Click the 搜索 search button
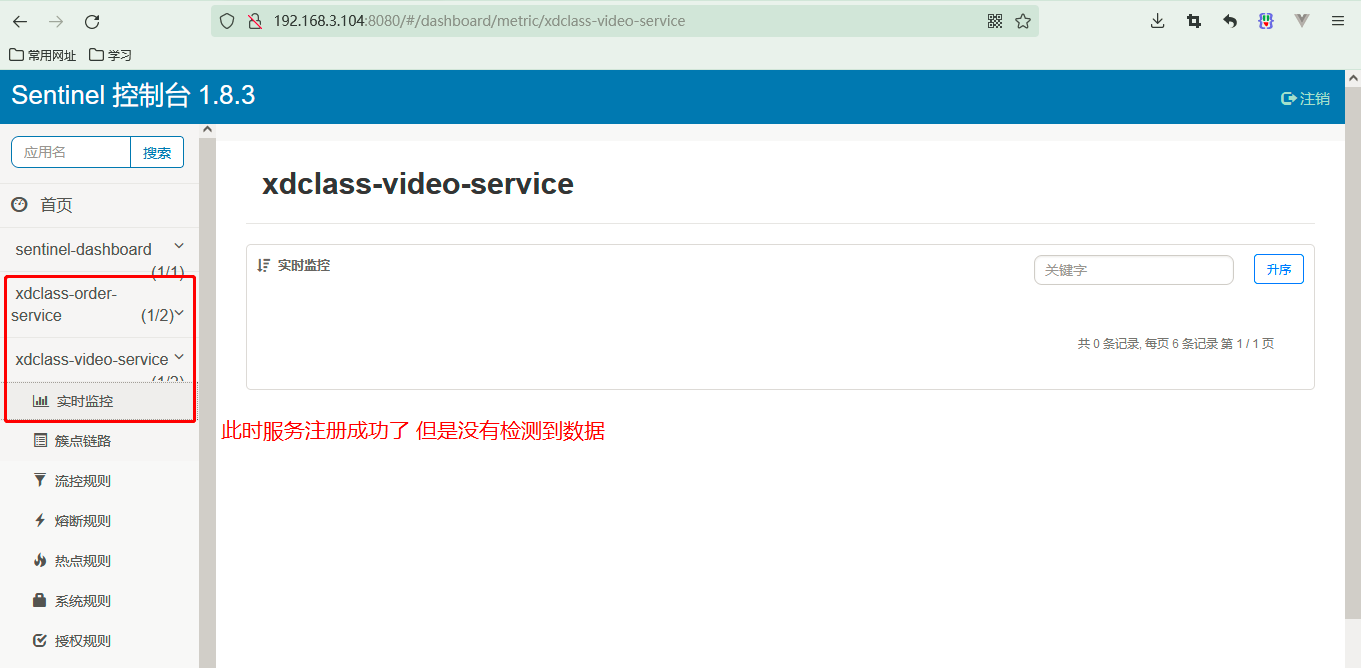The height and width of the screenshot is (668, 1361). click(x=157, y=152)
